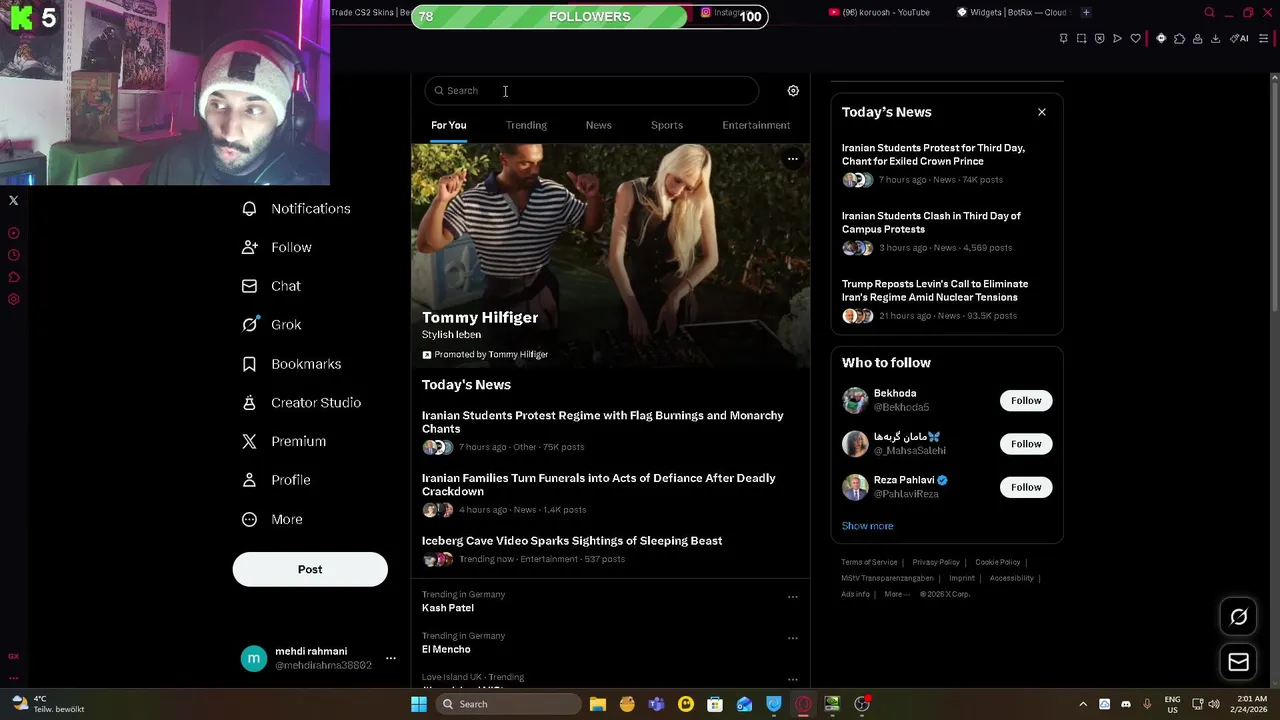
Task: Open the More circle icon
Action: [249, 519]
